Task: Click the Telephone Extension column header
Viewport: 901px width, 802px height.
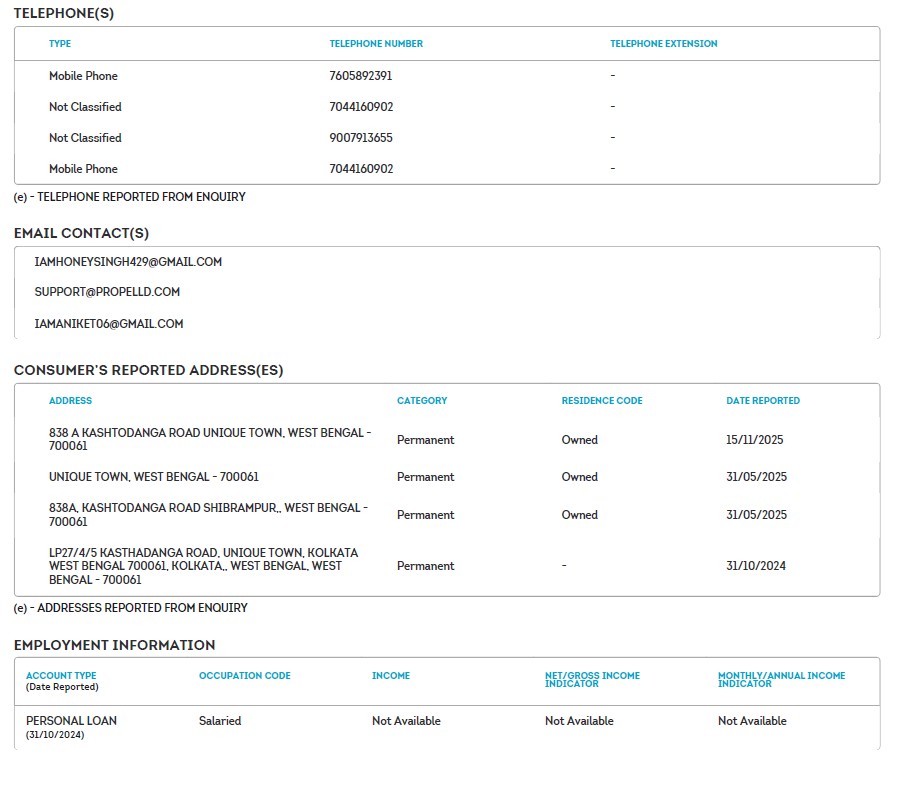Action: (x=663, y=44)
